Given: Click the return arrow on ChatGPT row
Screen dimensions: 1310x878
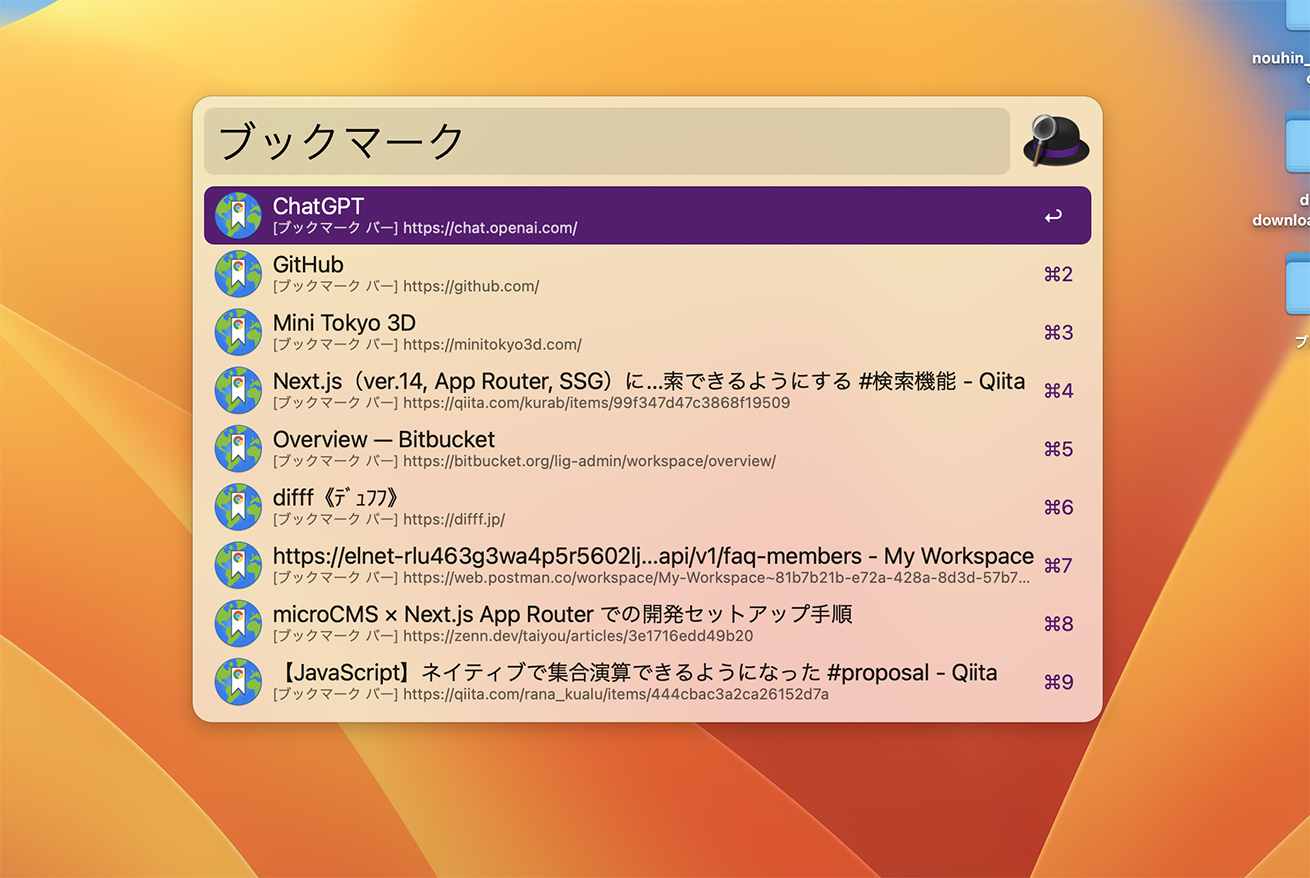Looking at the screenshot, I should click(x=1053, y=216).
